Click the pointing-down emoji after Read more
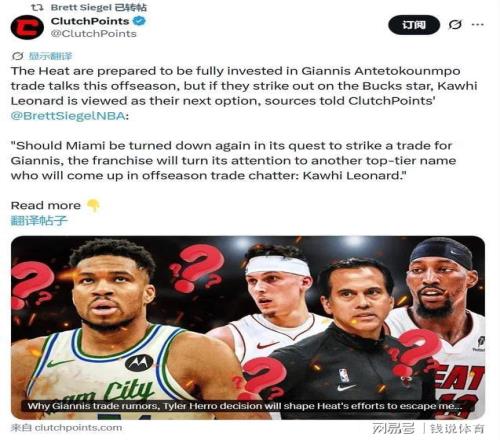This screenshot has width=500, height=440. [x=93, y=205]
